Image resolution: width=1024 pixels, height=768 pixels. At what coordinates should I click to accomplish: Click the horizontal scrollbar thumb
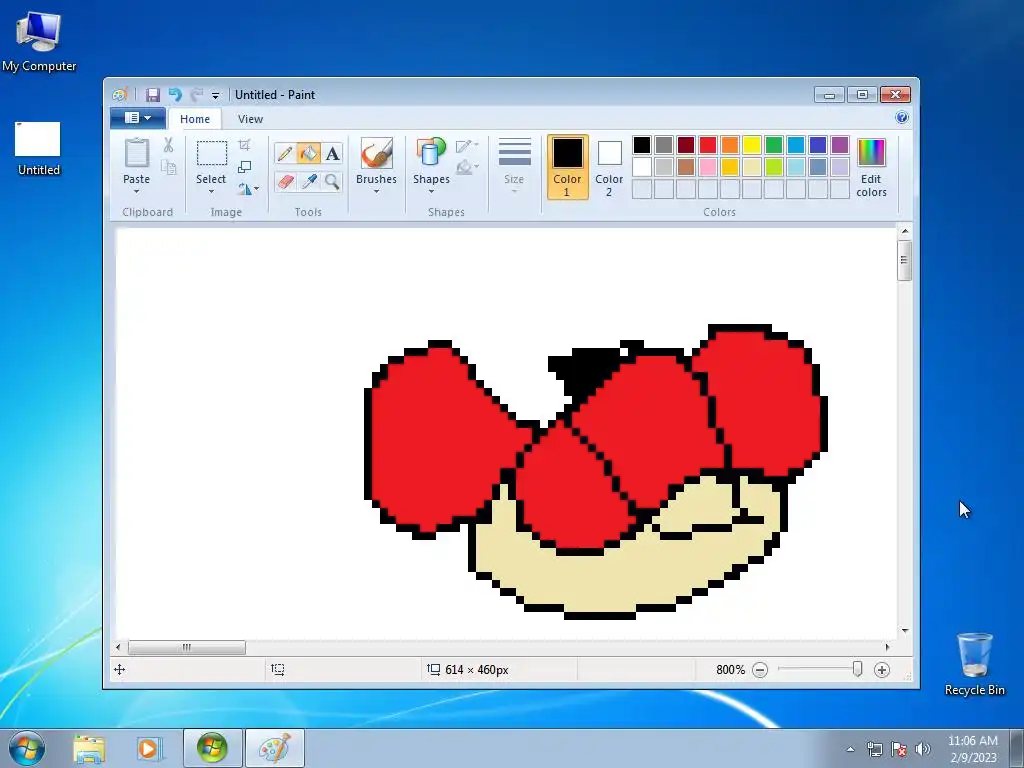(187, 647)
